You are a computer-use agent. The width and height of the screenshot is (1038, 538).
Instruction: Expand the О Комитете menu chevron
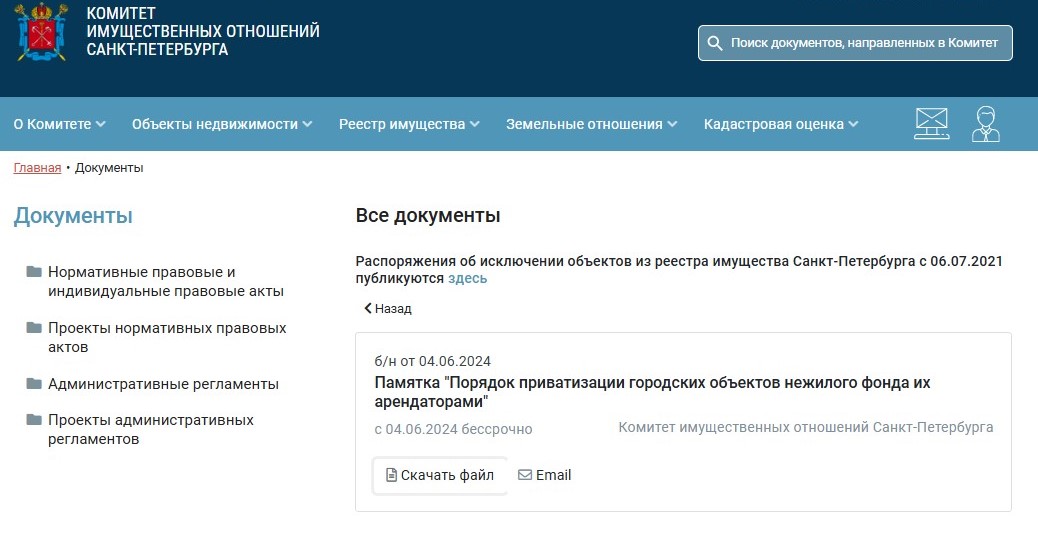click(101, 124)
